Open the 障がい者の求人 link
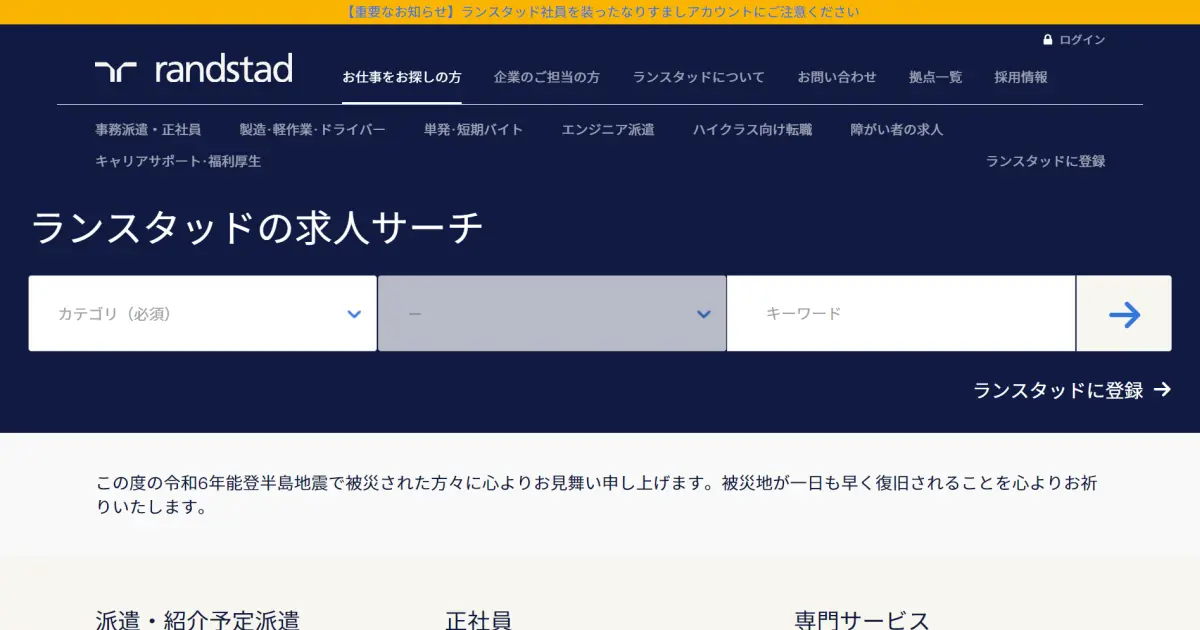1200x630 pixels. tap(896, 130)
